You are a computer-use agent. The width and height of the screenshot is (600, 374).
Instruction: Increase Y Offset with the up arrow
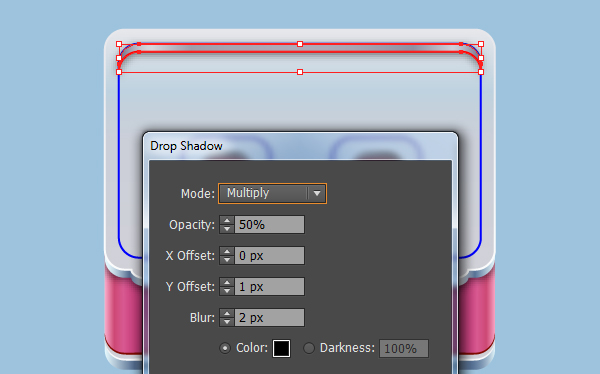[x=227, y=283]
